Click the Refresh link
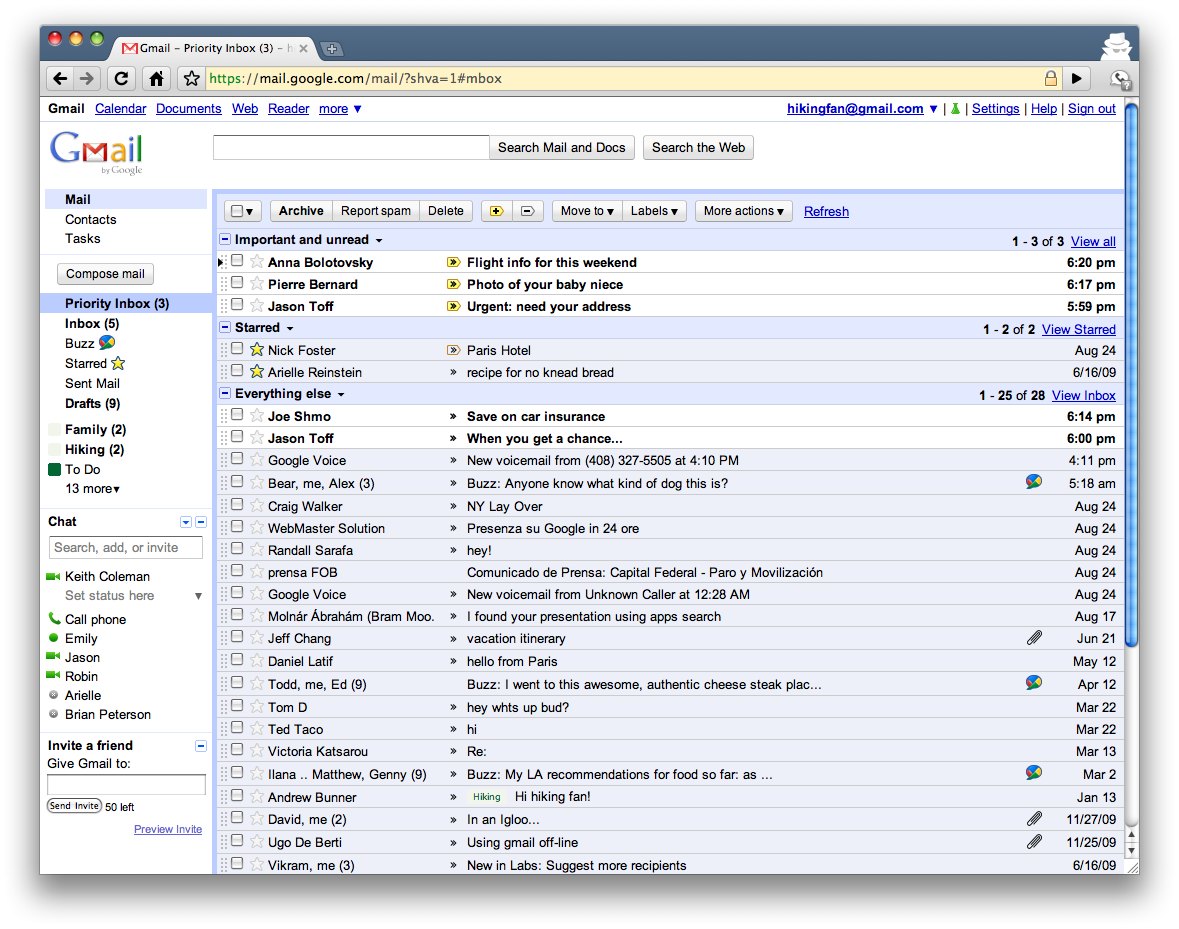Screen dimensions: 1179x929 pyautogui.click(x=826, y=212)
